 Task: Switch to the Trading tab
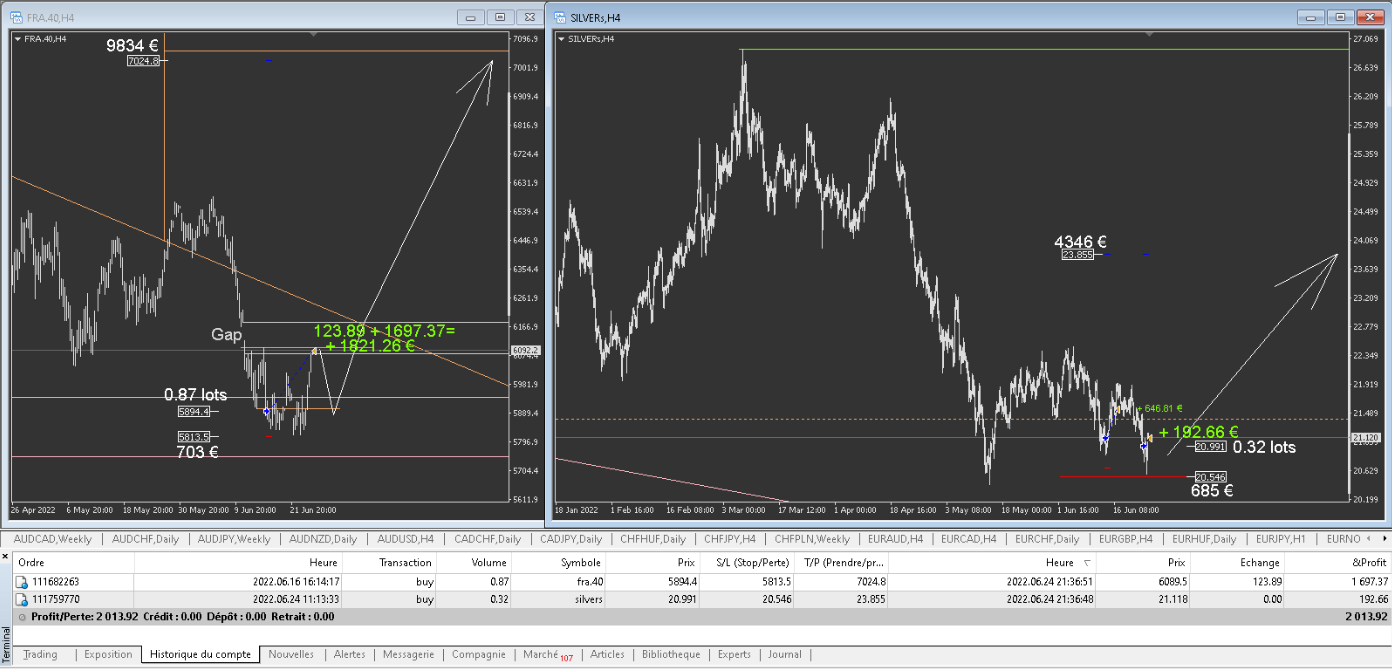(40, 655)
